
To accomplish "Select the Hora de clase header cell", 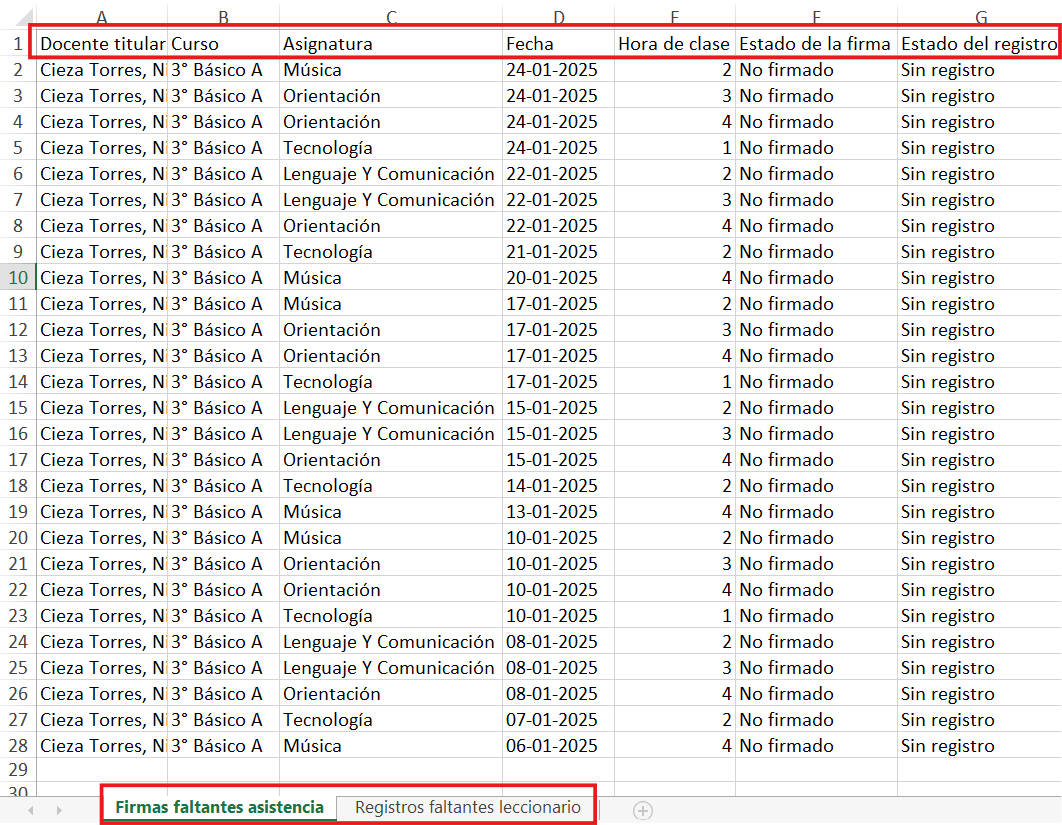I will (675, 44).
